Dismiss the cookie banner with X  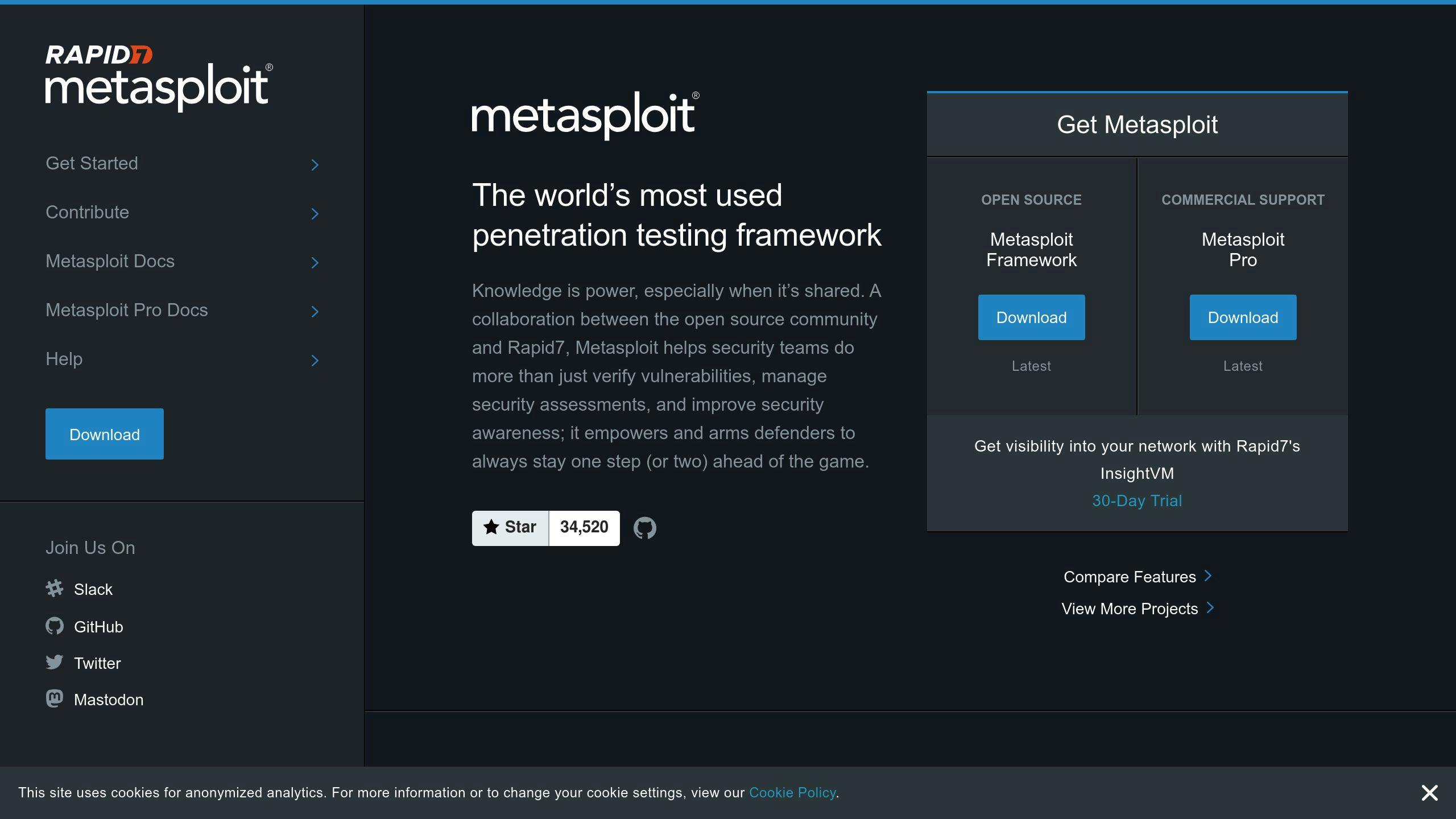(x=1429, y=792)
